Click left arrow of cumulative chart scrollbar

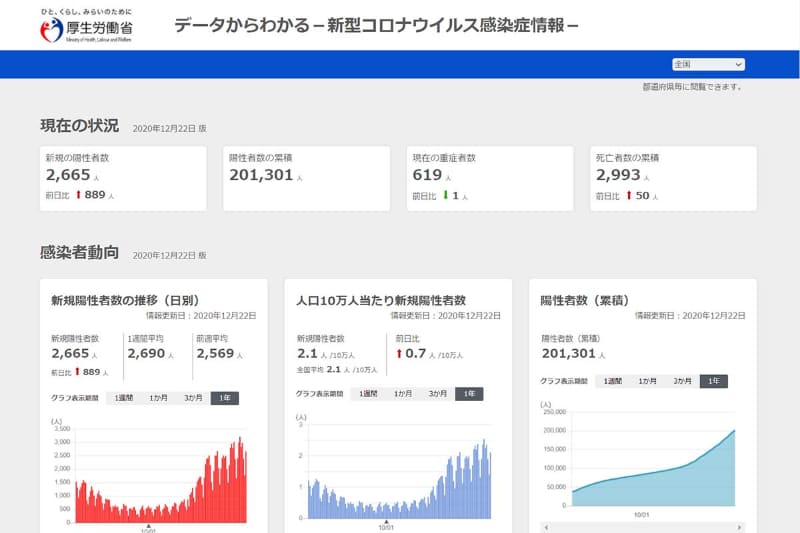click(546, 527)
